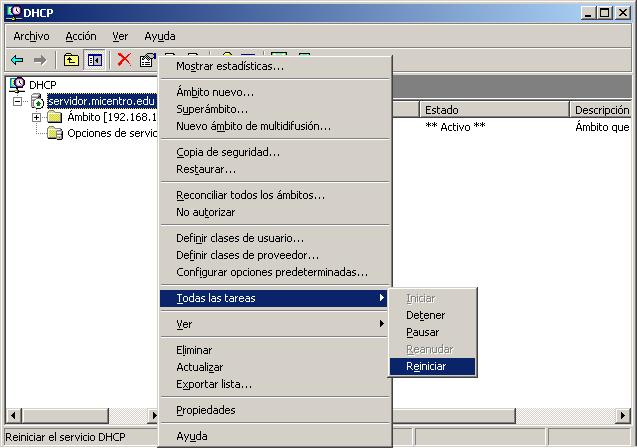The width and height of the screenshot is (637, 448).
Task: Click the red X delete icon
Action: 124,60
